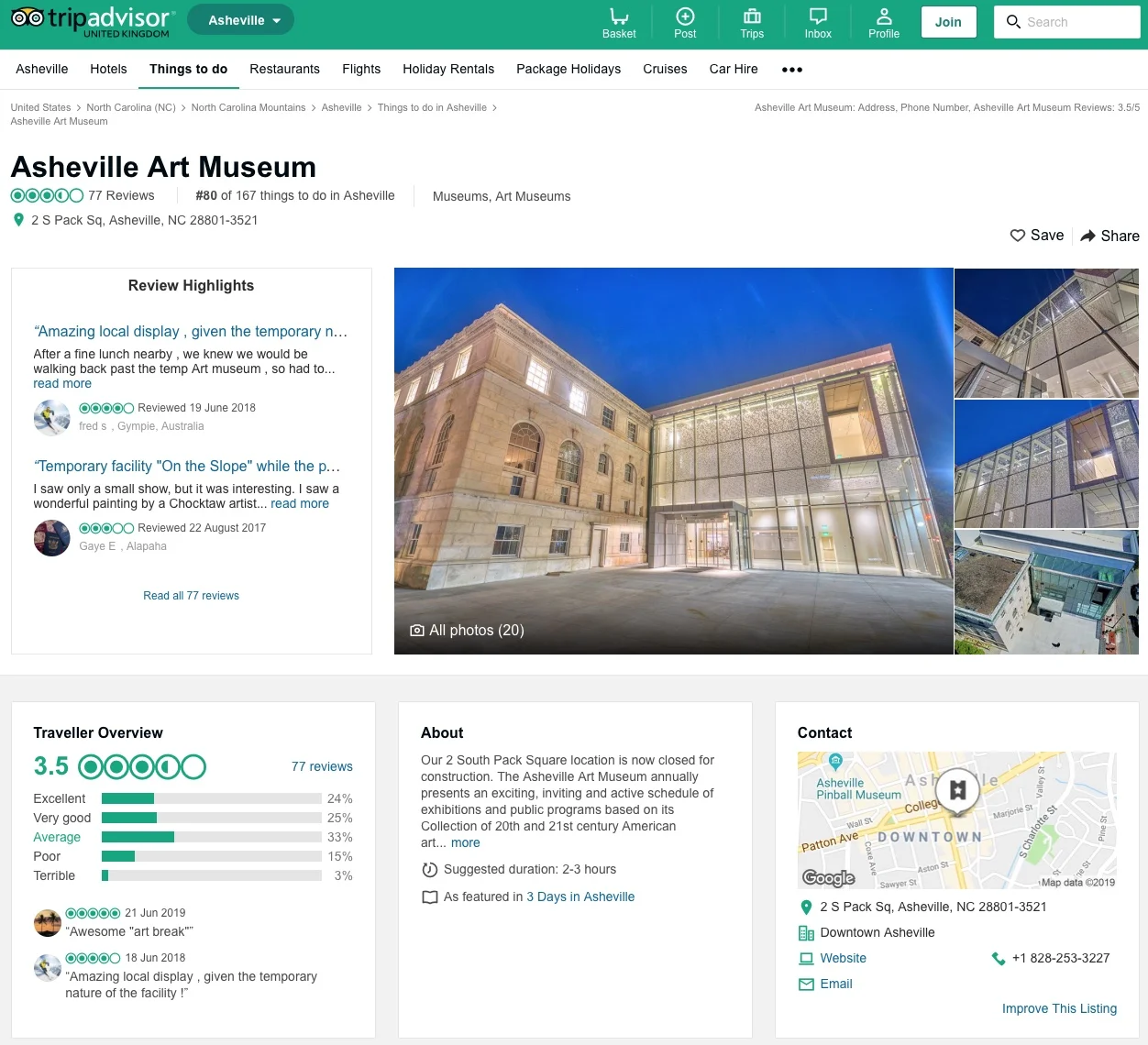Click the As featured in book icon
The height and width of the screenshot is (1045, 1148).
tap(429, 897)
